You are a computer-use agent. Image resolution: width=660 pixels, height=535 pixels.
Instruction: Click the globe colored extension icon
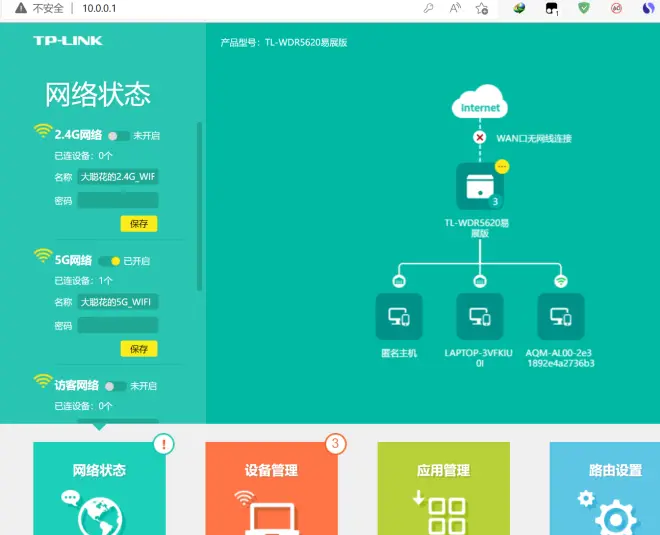[x=519, y=8]
